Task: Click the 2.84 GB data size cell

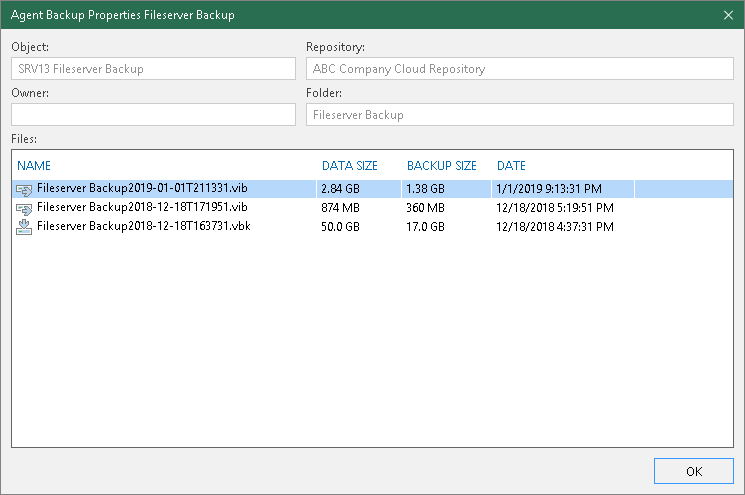Action: click(x=340, y=189)
